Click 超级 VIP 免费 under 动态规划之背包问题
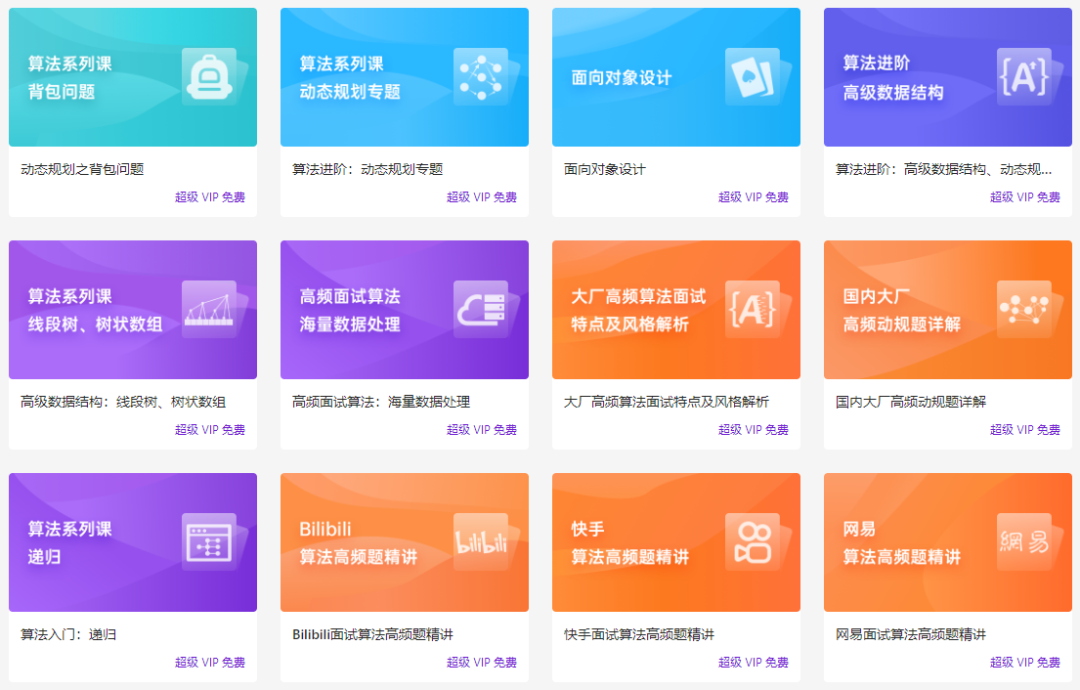The image size is (1080, 690). (x=210, y=197)
